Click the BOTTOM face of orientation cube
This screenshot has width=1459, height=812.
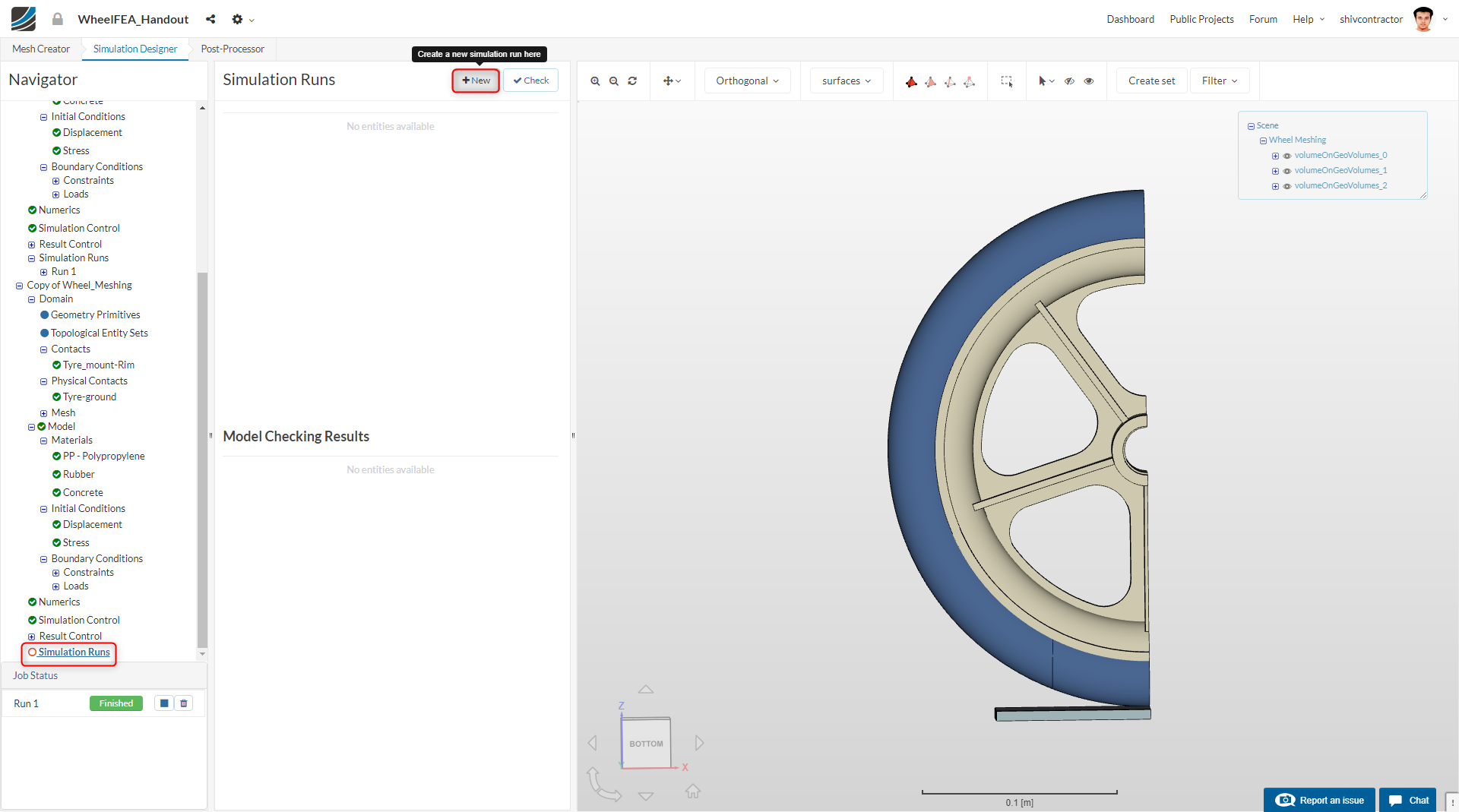pyautogui.click(x=646, y=744)
